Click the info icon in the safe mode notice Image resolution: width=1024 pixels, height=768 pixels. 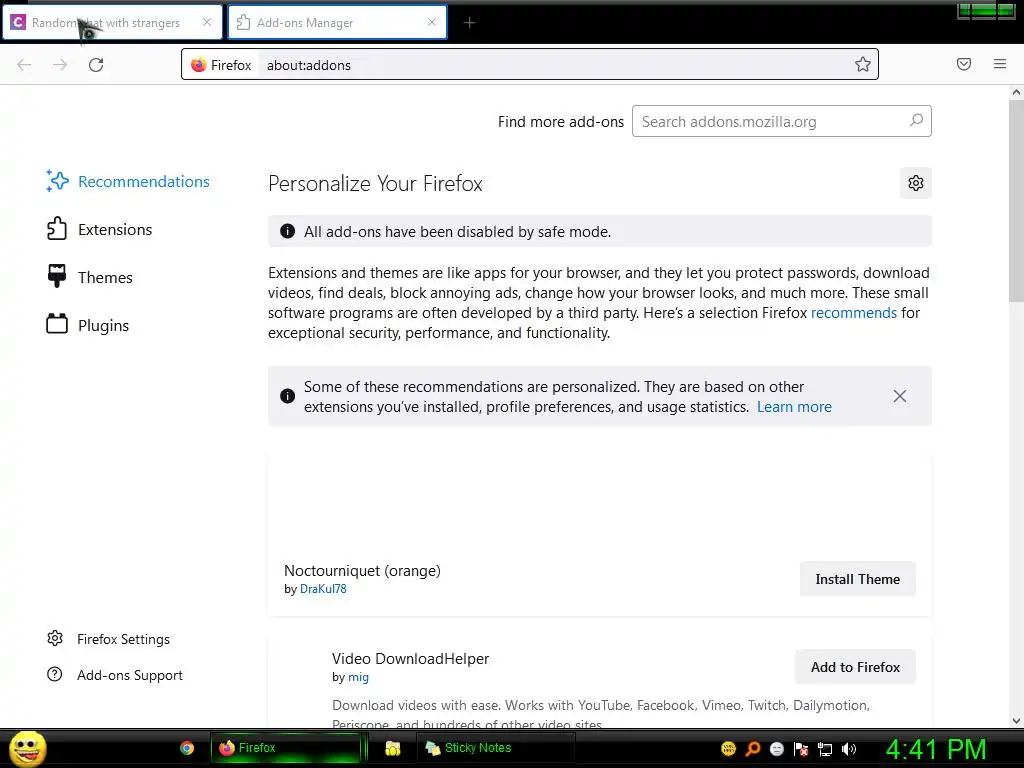click(287, 231)
